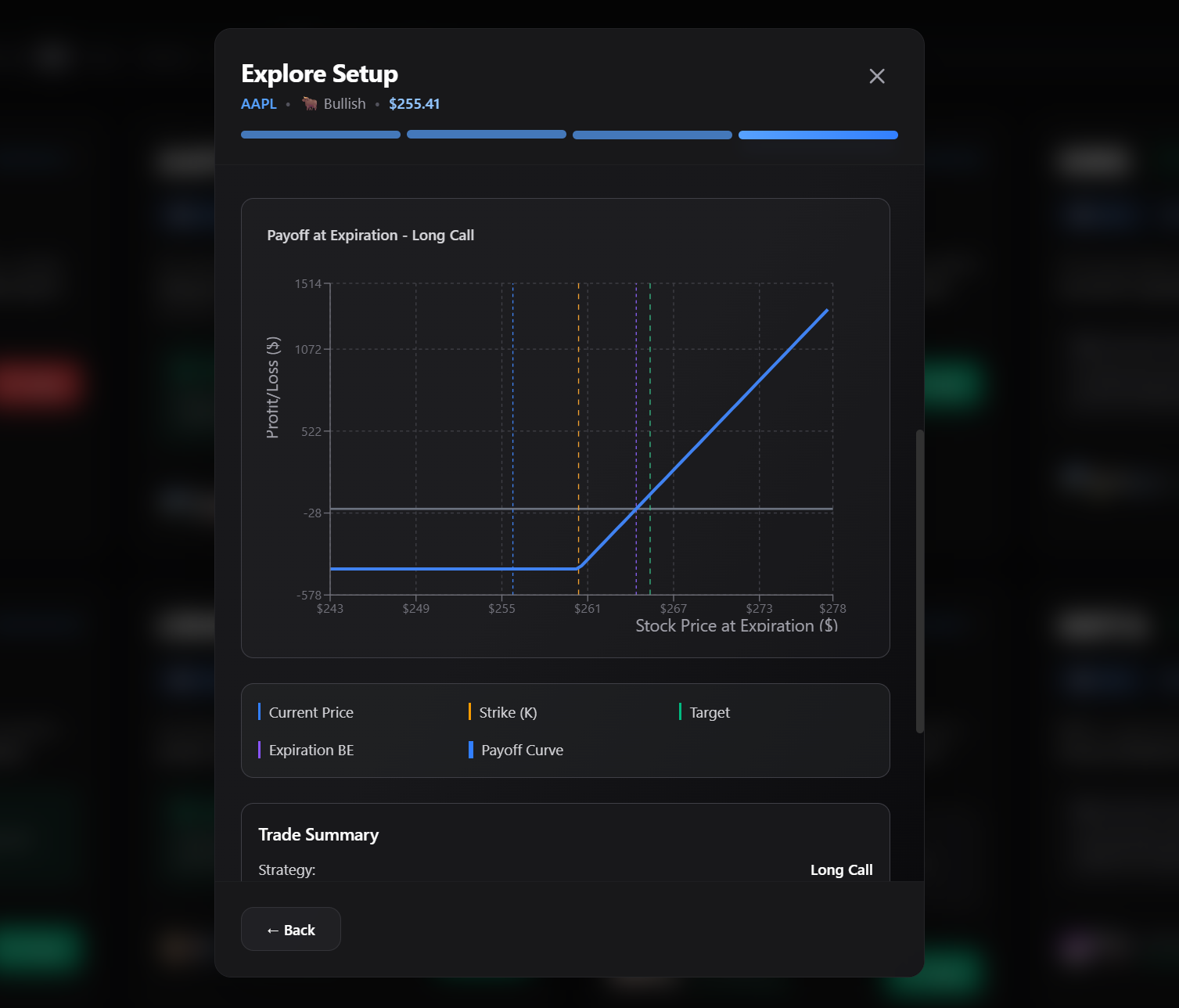Click the bull emoji sentiment icon
This screenshot has width=1179, height=1008.
tap(308, 103)
